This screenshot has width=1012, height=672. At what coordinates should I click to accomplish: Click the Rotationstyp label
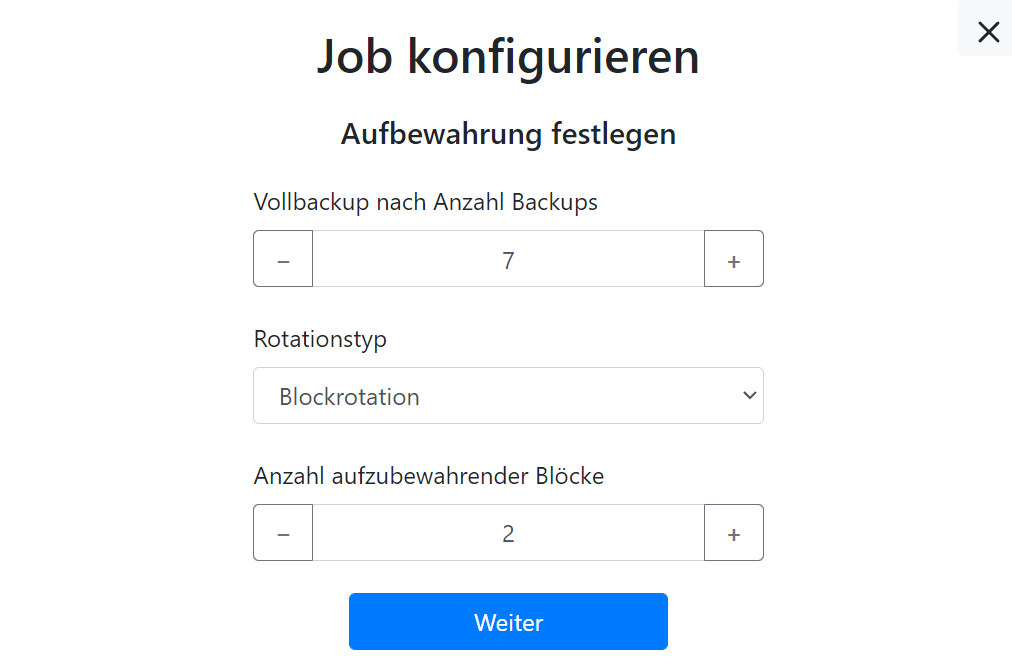pos(320,339)
